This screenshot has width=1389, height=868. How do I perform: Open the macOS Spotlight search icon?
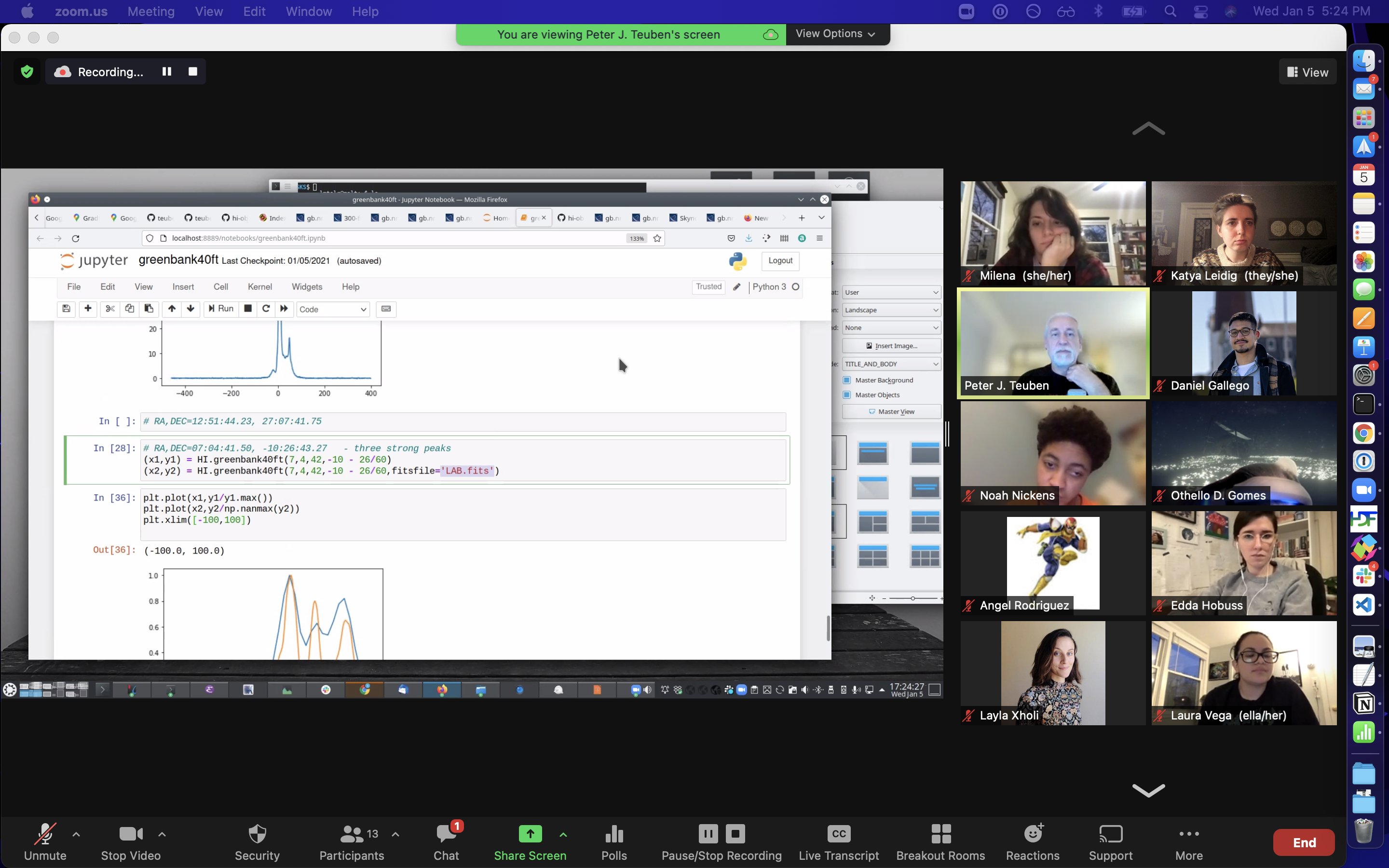1170,12
